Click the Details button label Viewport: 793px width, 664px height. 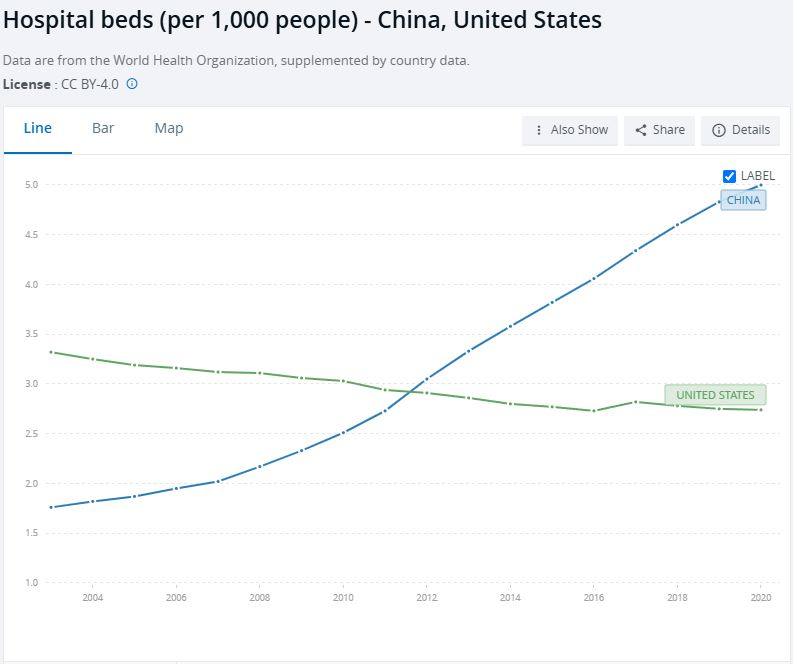point(751,130)
